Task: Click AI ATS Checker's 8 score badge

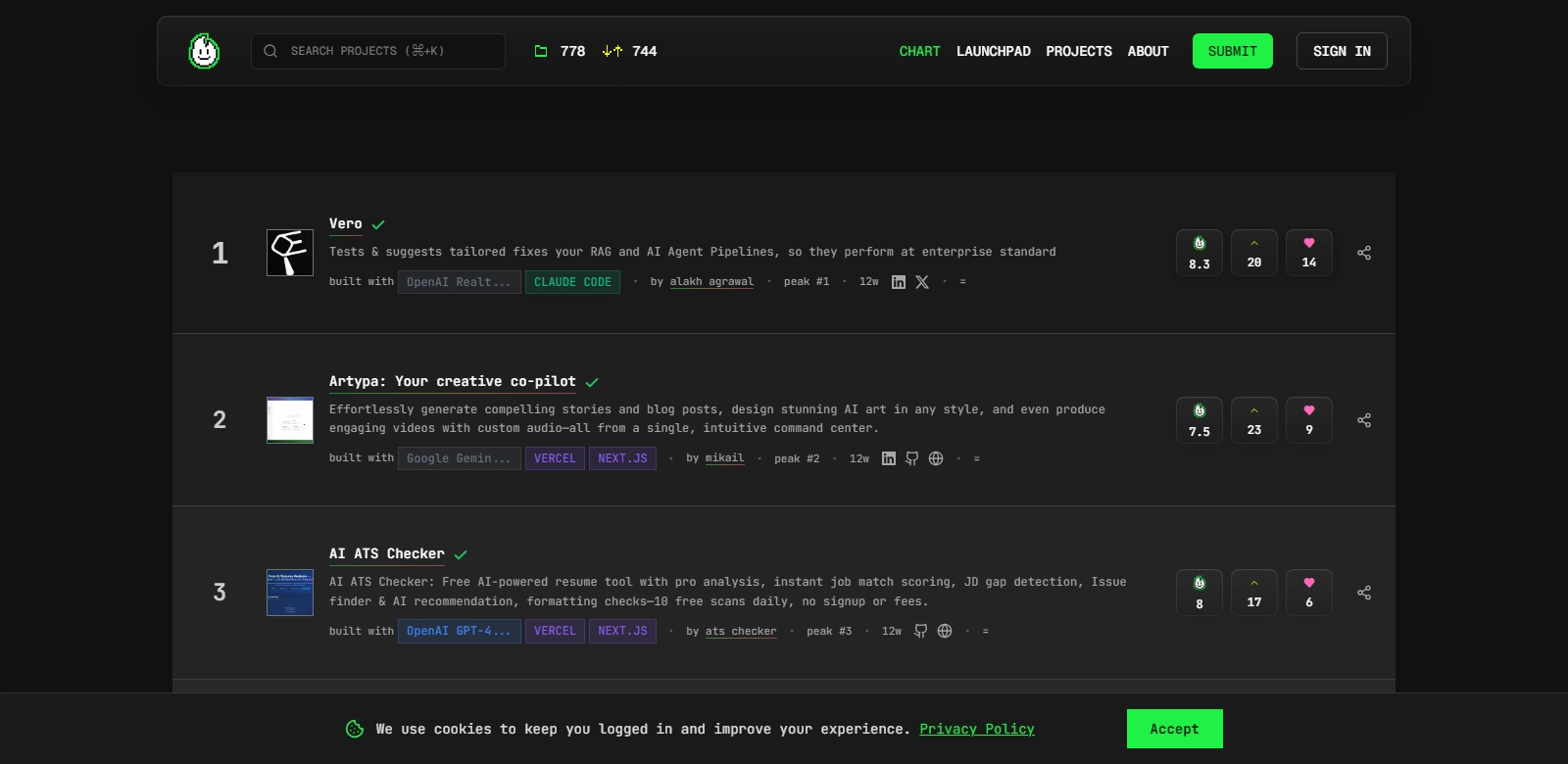Action: (x=1200, y=593)
